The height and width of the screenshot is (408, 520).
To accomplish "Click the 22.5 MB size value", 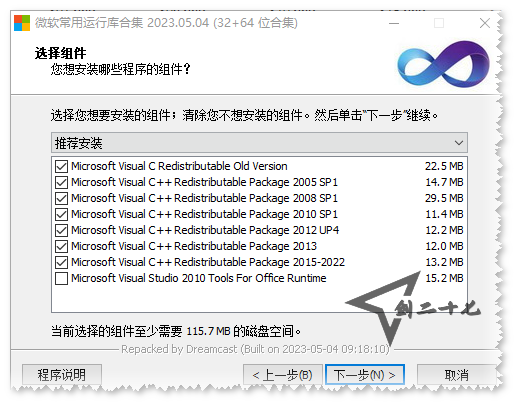I will click(x=444, y=166).
